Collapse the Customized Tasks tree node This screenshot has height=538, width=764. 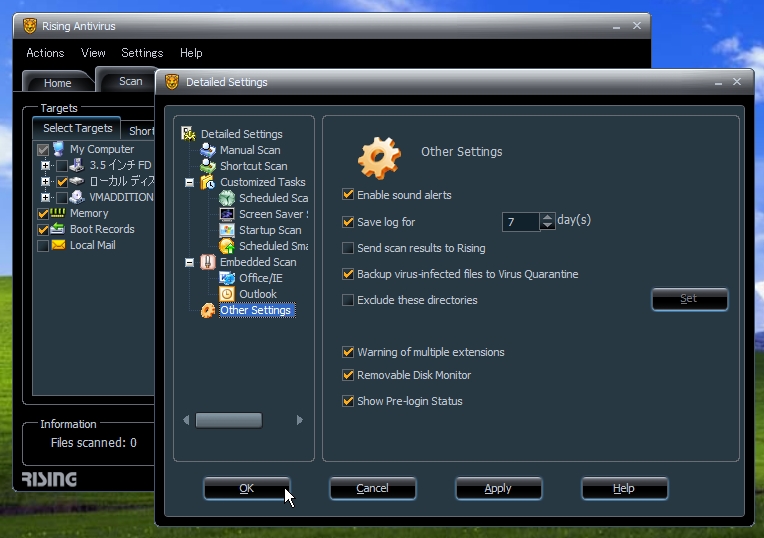coord(190,182)
